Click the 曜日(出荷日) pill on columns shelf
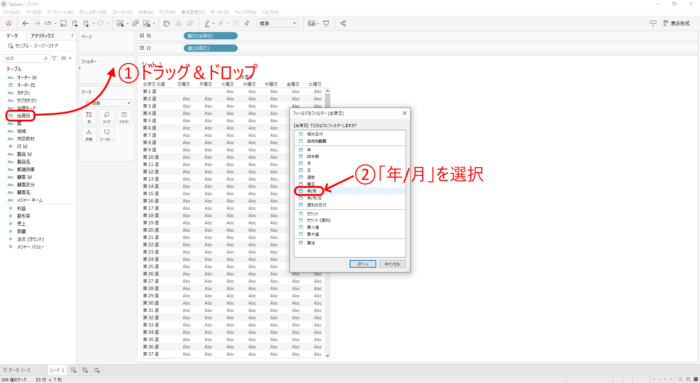700x383 pixels. point(211,36)
